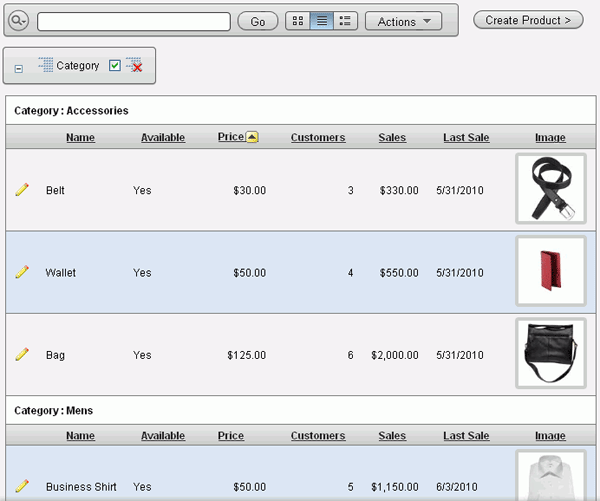This screenshot has height=501, width=600.
Task: Click the $30.00 price cell
Action: [x=249, y=190]
